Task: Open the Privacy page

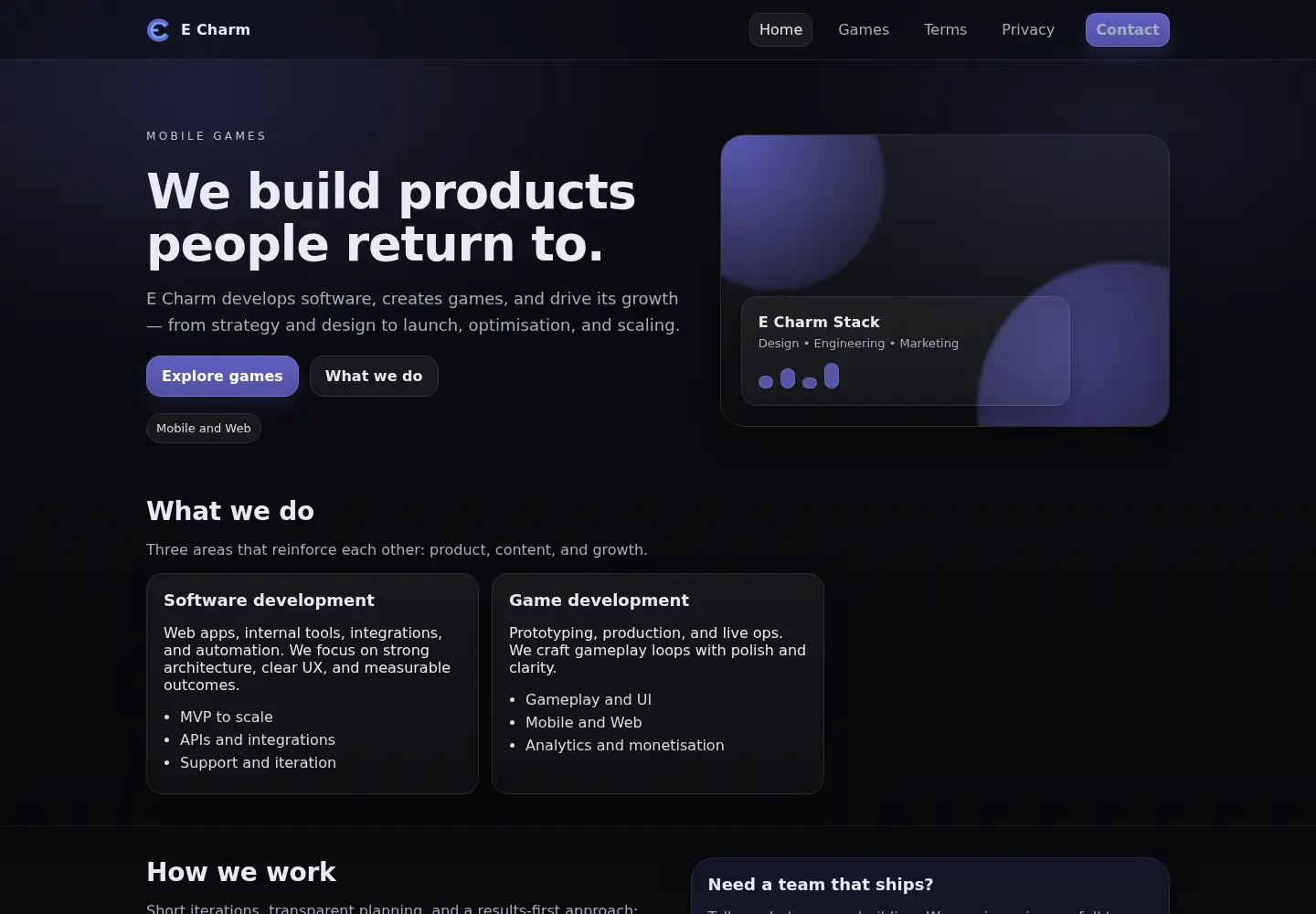Action: point(1028,29)
